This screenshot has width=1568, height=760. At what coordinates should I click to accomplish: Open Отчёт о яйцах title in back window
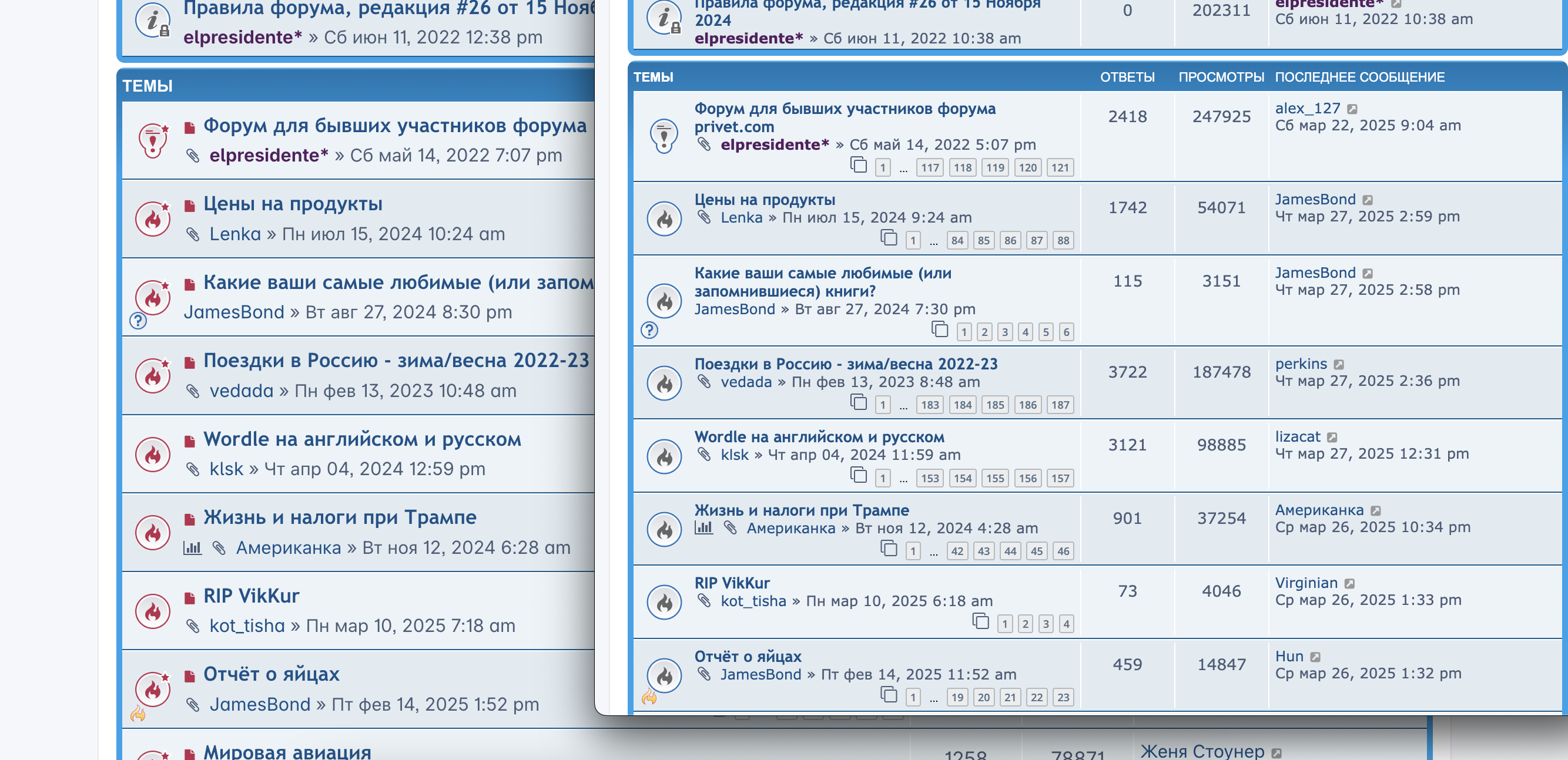click(272, 674)
